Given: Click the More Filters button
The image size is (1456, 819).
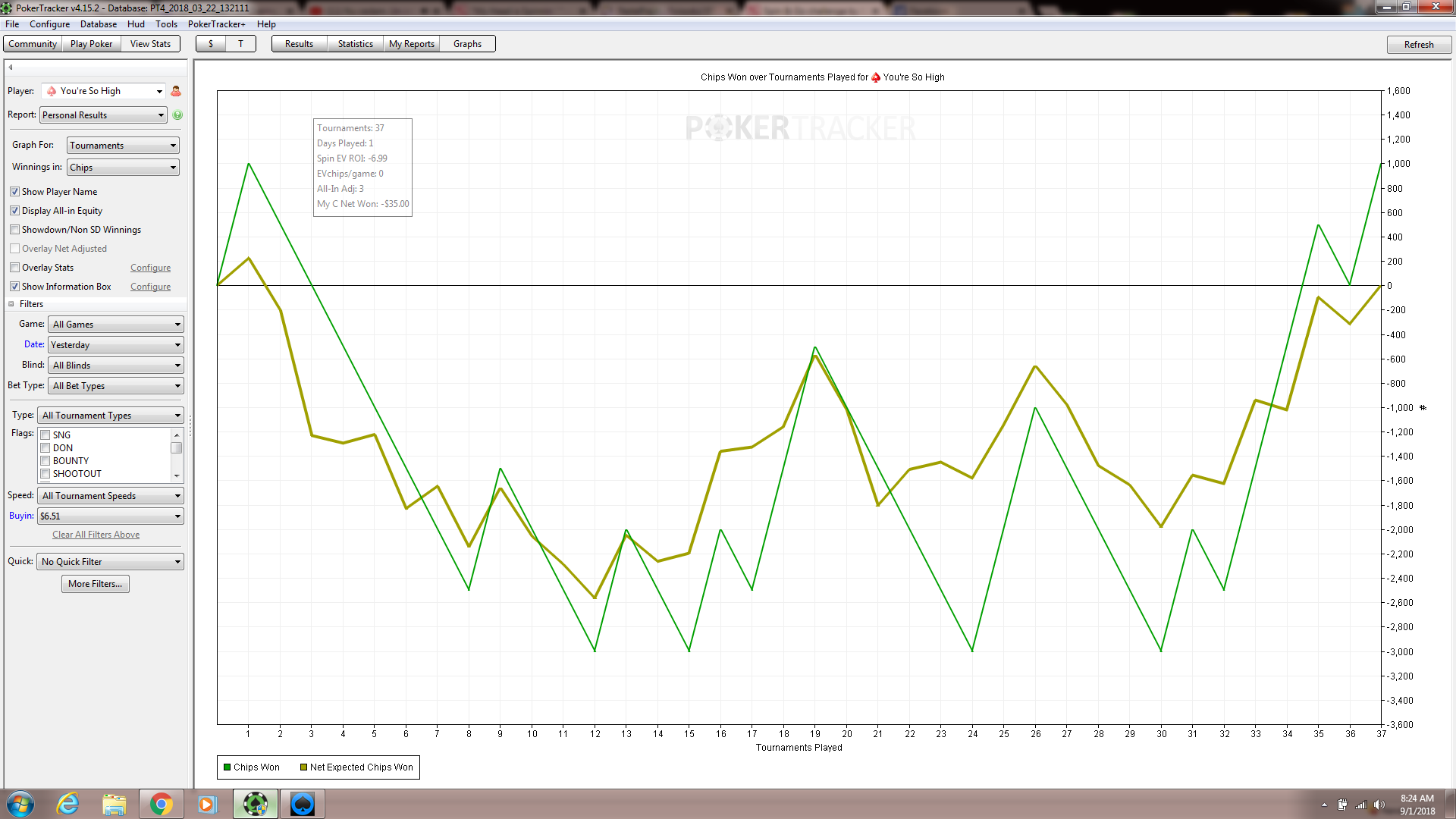Looking at the screenshot, I should 95,584.
